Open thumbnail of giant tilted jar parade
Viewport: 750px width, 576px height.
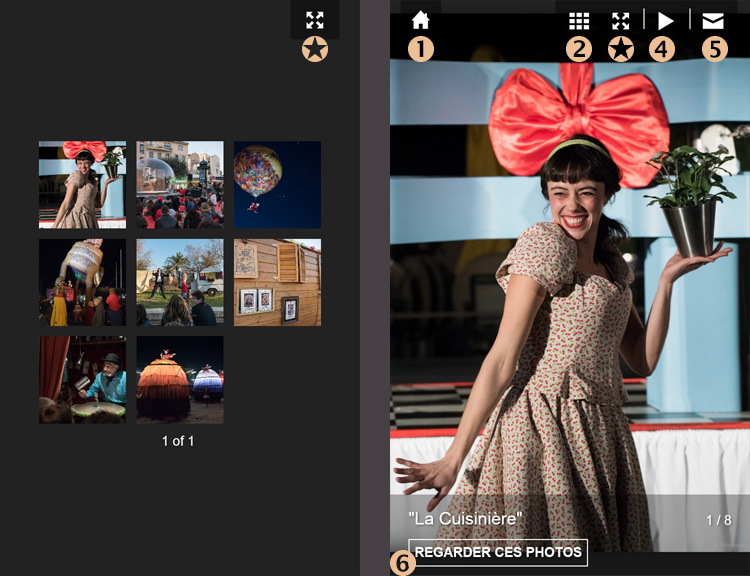point(82,282)
